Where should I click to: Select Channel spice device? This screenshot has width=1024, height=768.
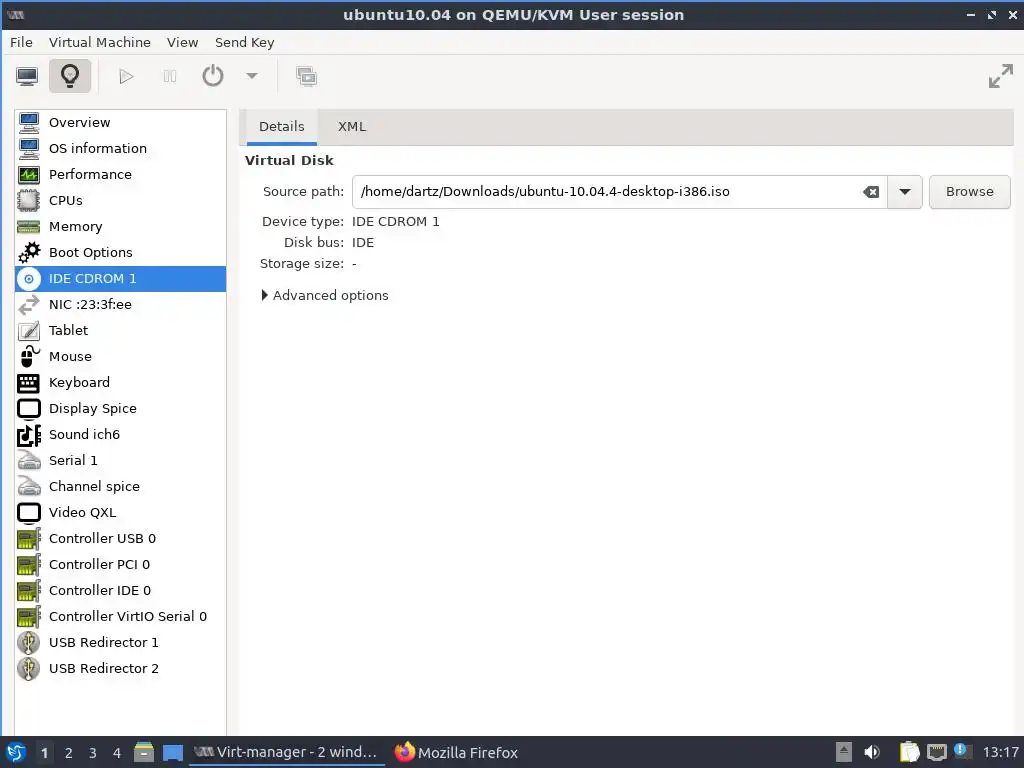[x=120, y=487]
